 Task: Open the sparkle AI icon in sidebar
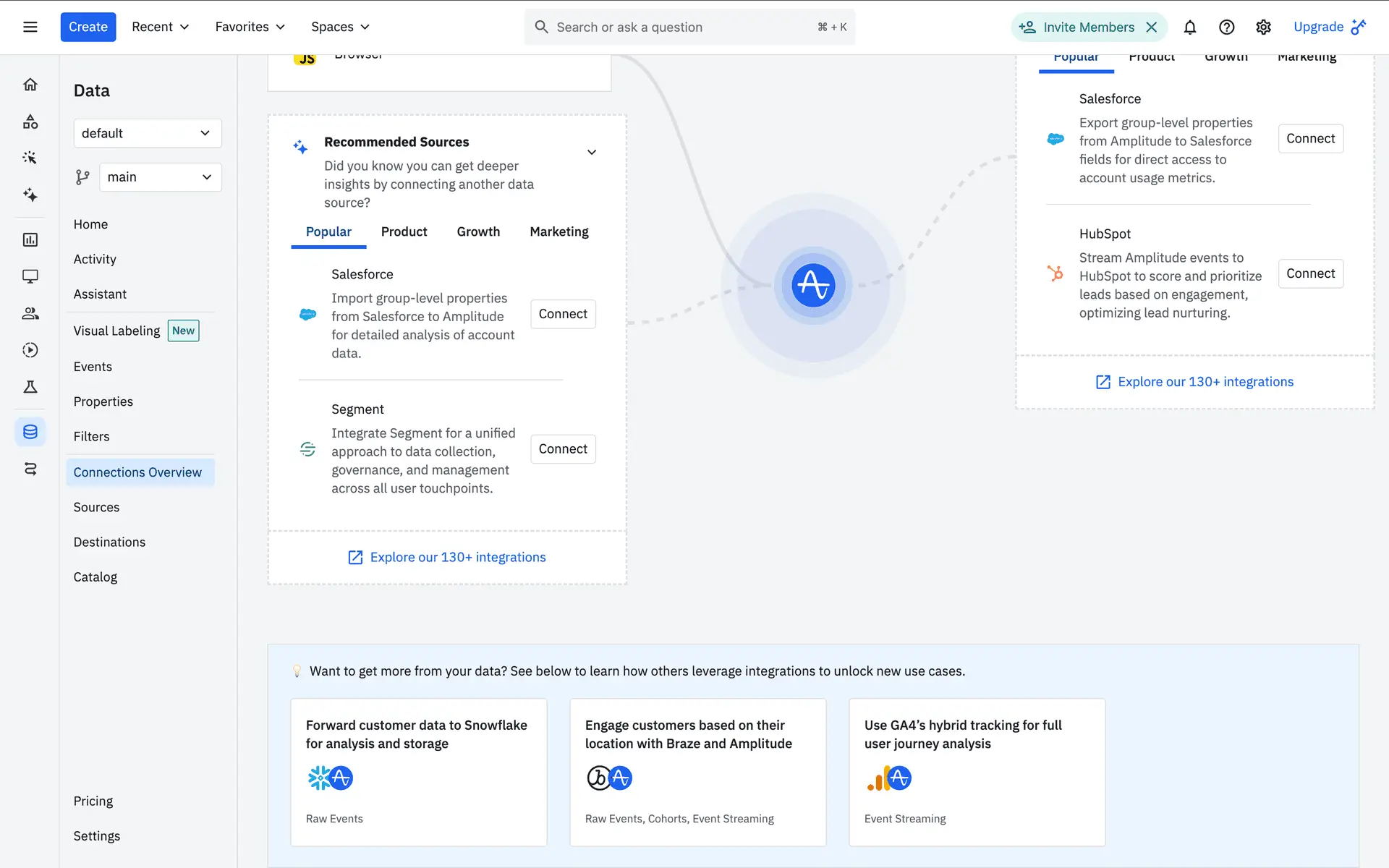pos(30,195)
